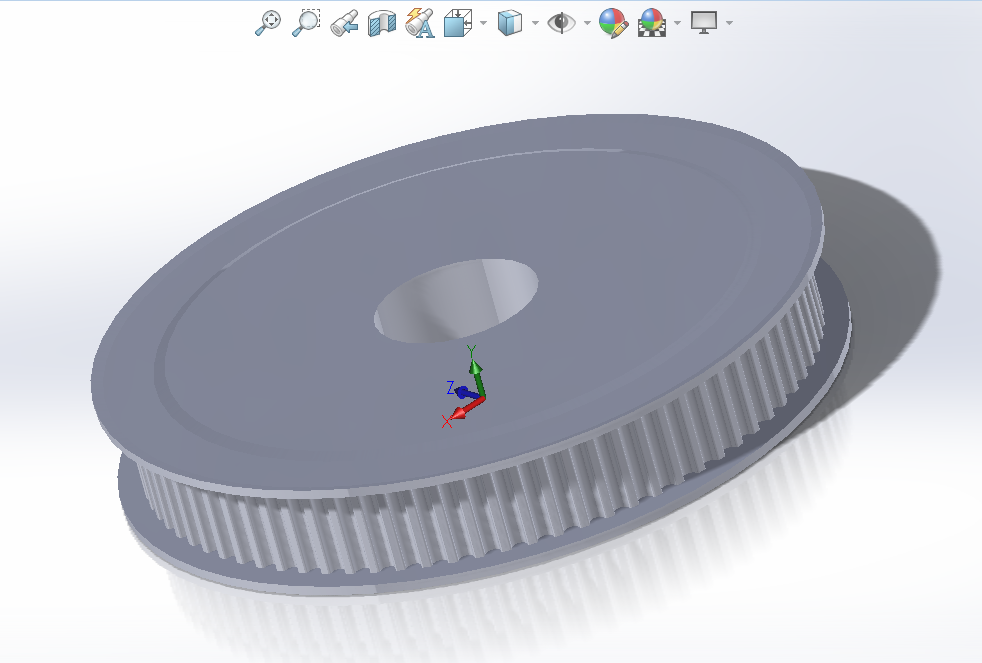Image resolution: width=982 pixels, height=663 pixels.
Task: Open the Apply Scene dropdown arrow
Action: [677, 23]
